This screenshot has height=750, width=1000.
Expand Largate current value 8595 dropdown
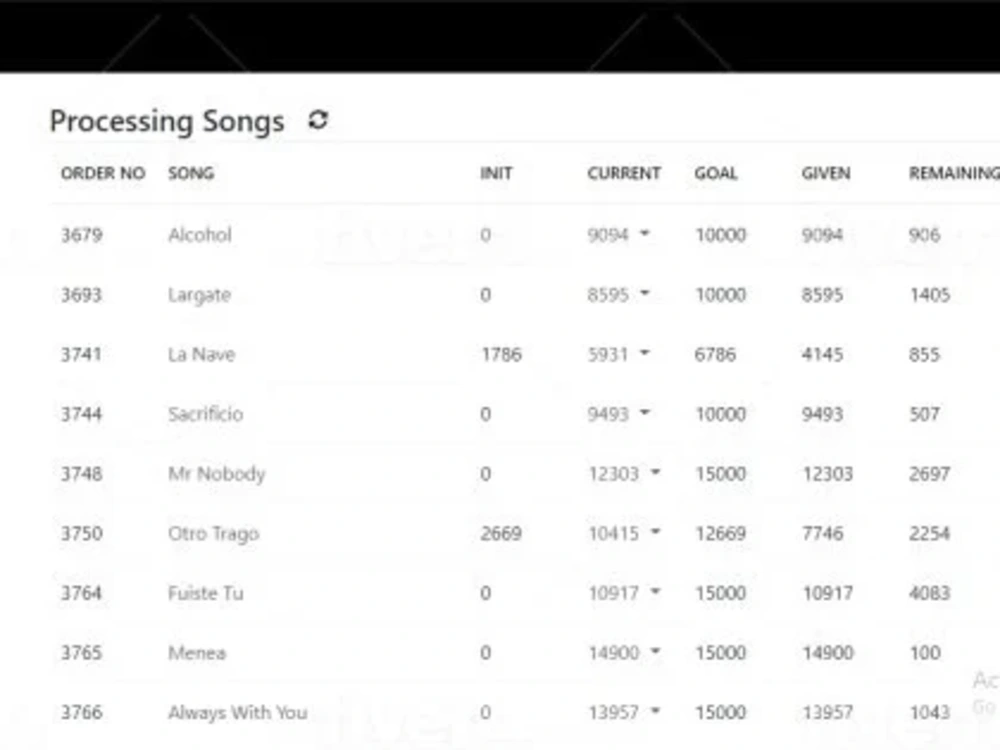pos(645,293)
